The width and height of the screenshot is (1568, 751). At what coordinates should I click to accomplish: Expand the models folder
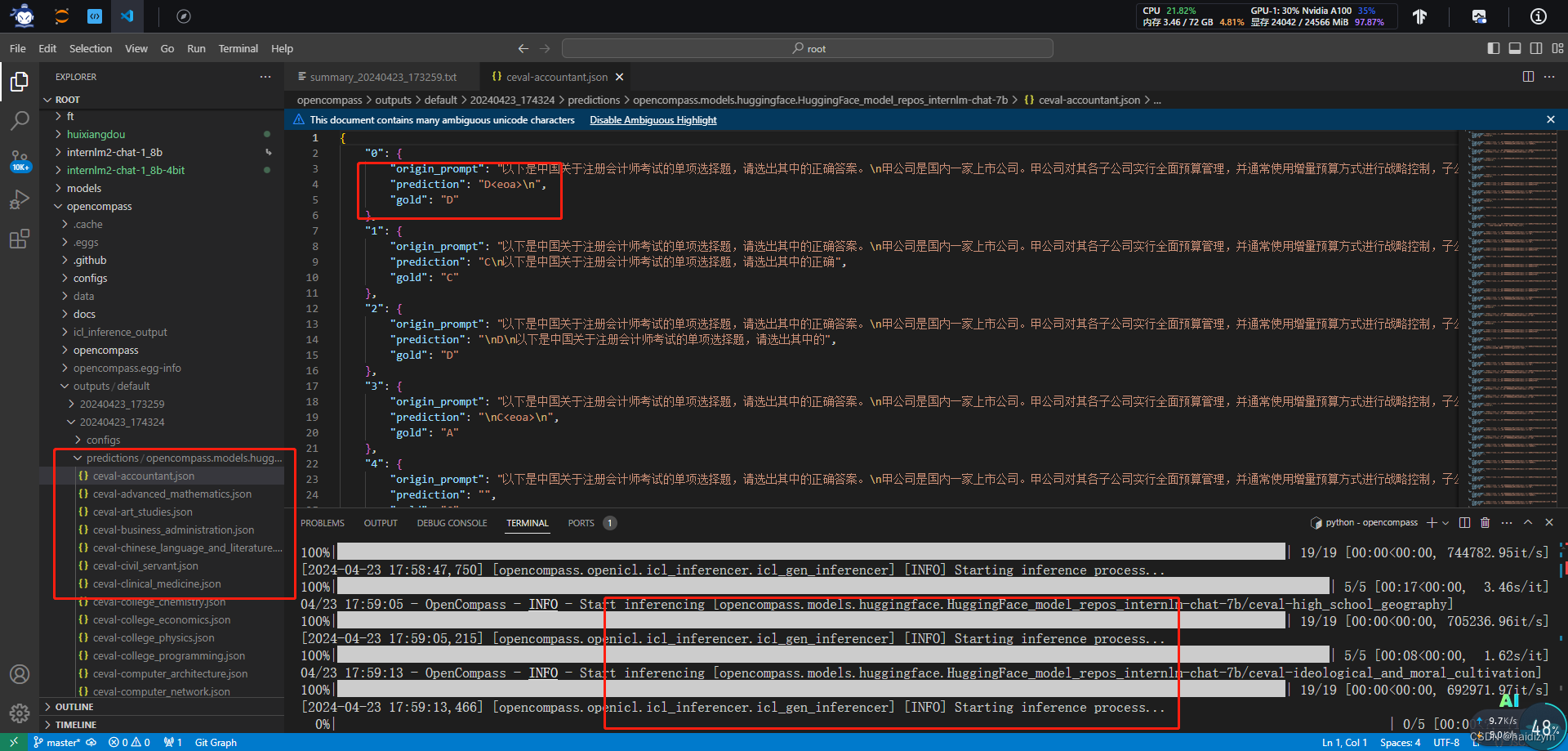tap(162, 188)
